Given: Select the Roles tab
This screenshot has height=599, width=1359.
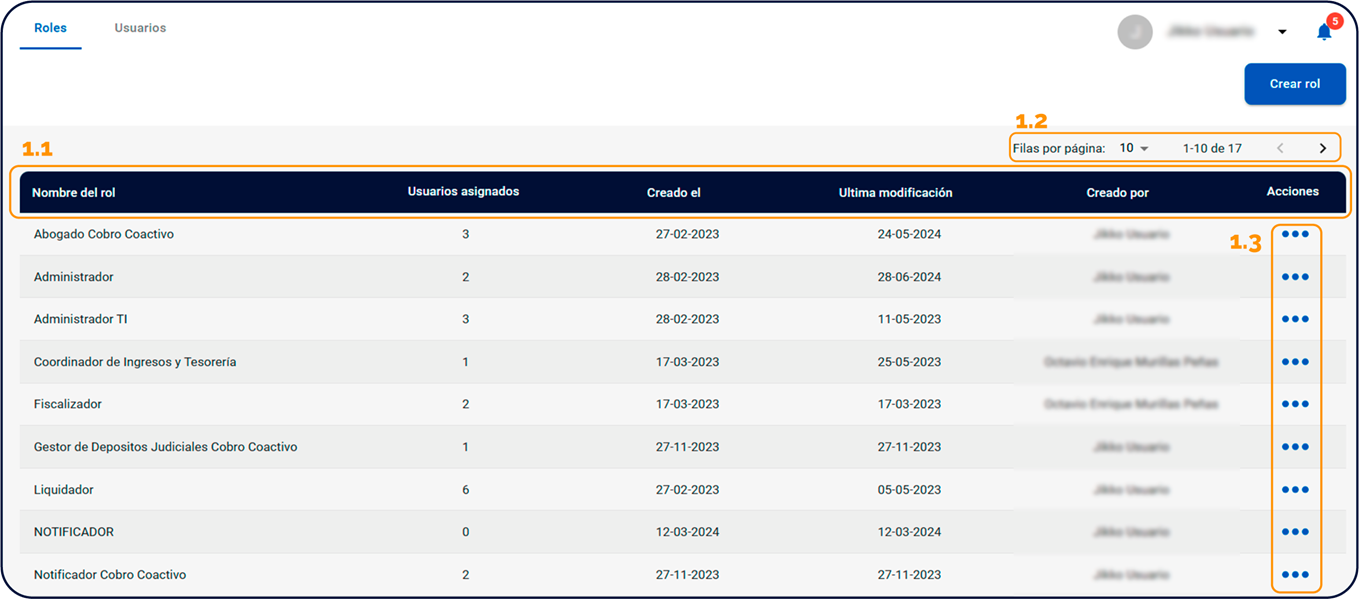Looking at the screenshot, I should click(x=50, y=28).
